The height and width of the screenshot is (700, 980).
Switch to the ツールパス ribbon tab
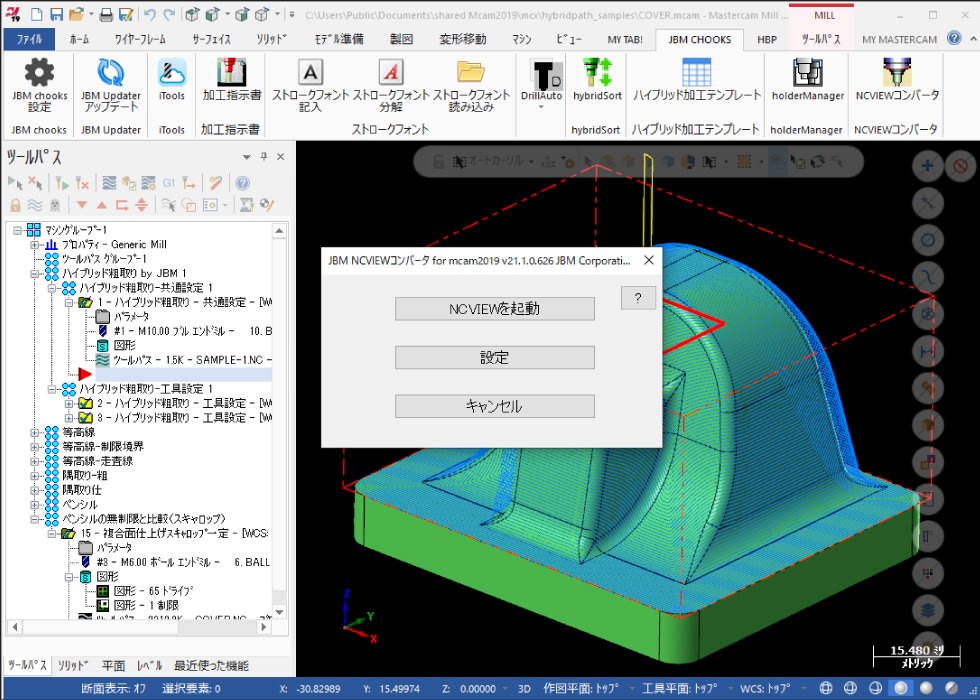(x=821, y=39)
